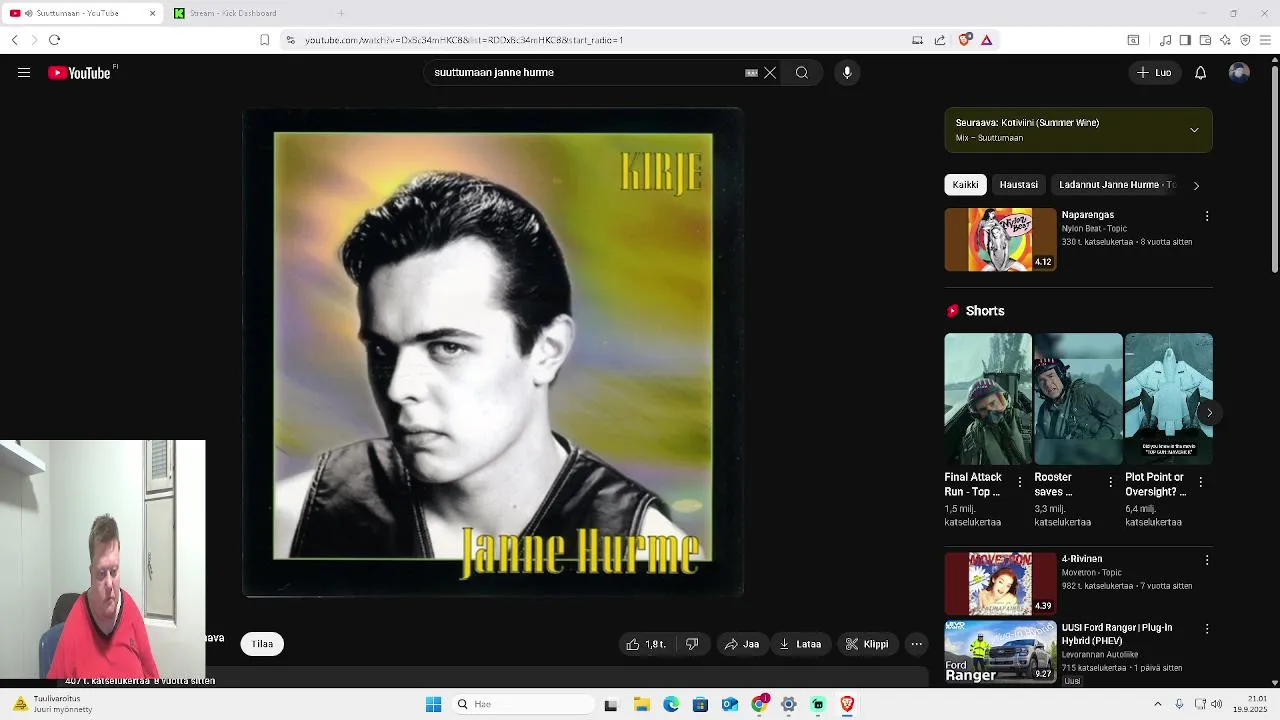Open Brave VPN shield icon
Viewport: 1280px width, 720px height.
(x=1245, y=40)
